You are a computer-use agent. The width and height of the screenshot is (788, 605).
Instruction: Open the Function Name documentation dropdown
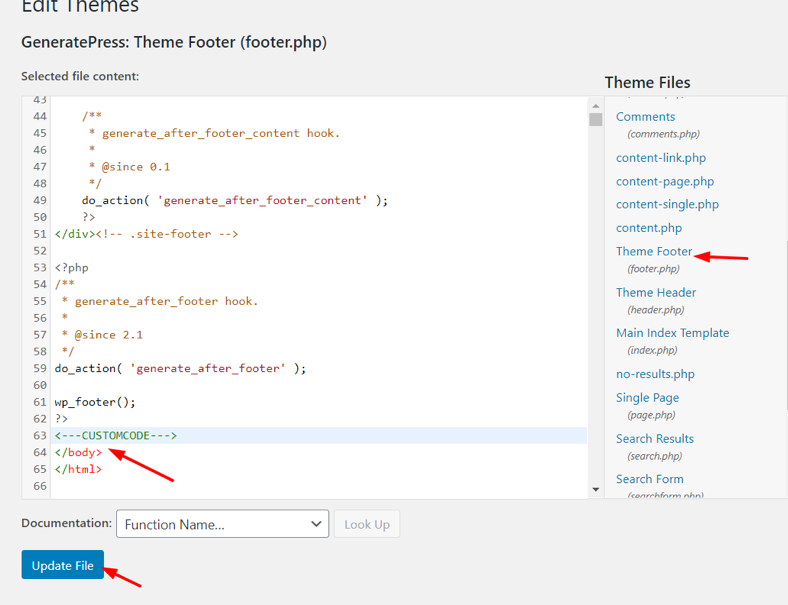click(223, 524)
